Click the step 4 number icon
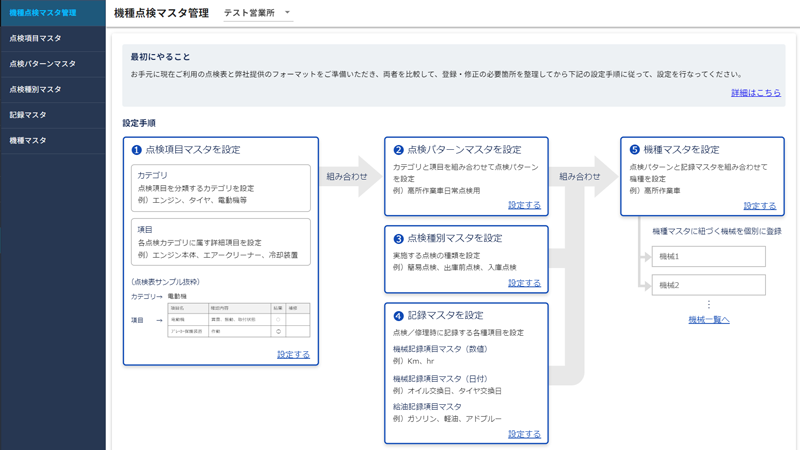 (x=398, y=316)
